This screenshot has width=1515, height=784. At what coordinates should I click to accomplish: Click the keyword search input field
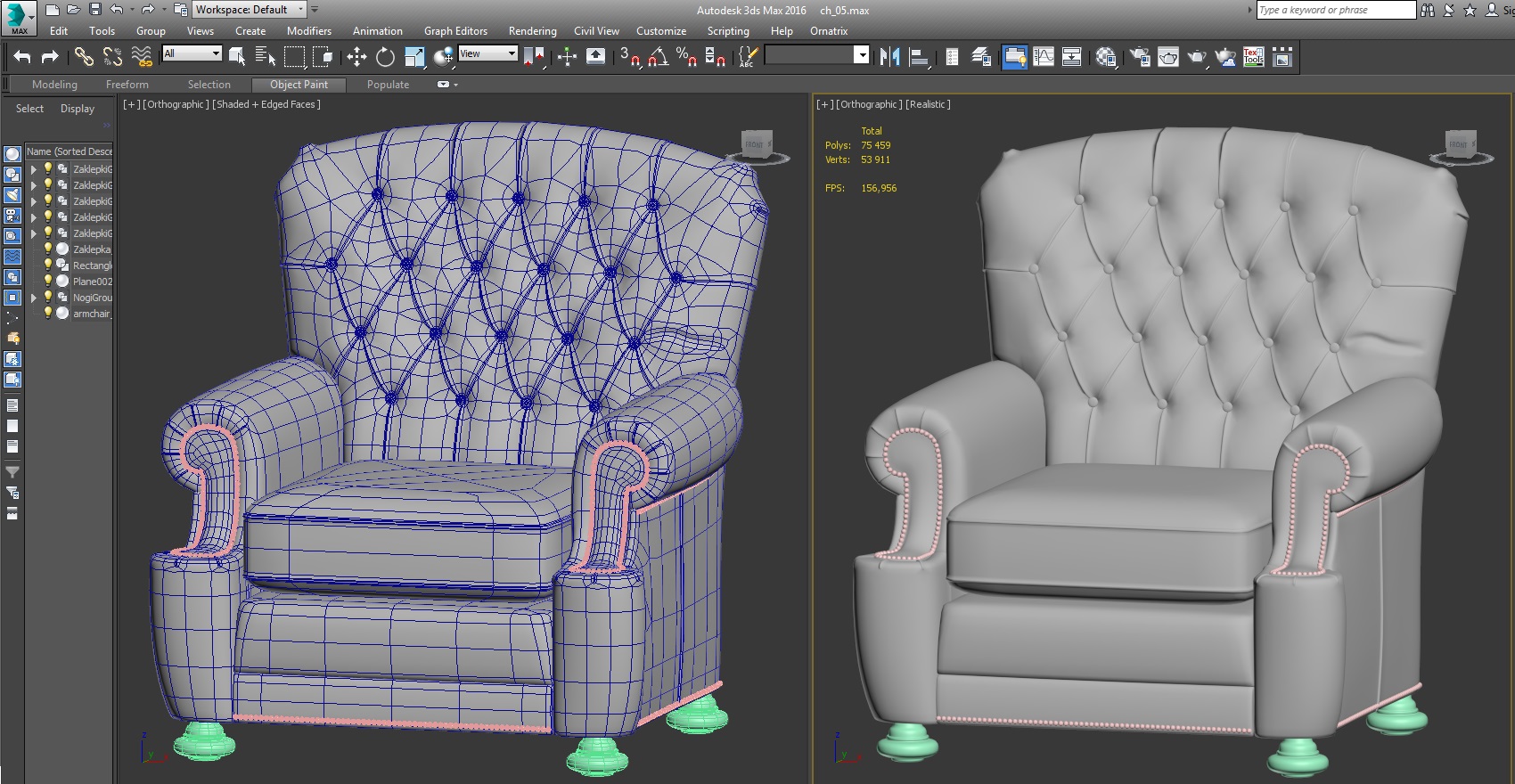click(x=1335, y=10)
